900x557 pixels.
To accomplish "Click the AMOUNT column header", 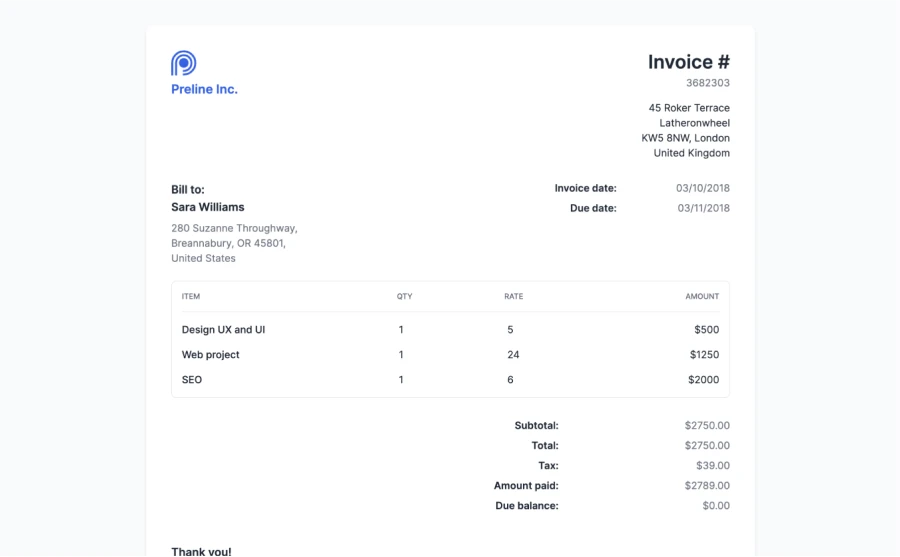I will (x=701, y=296).
